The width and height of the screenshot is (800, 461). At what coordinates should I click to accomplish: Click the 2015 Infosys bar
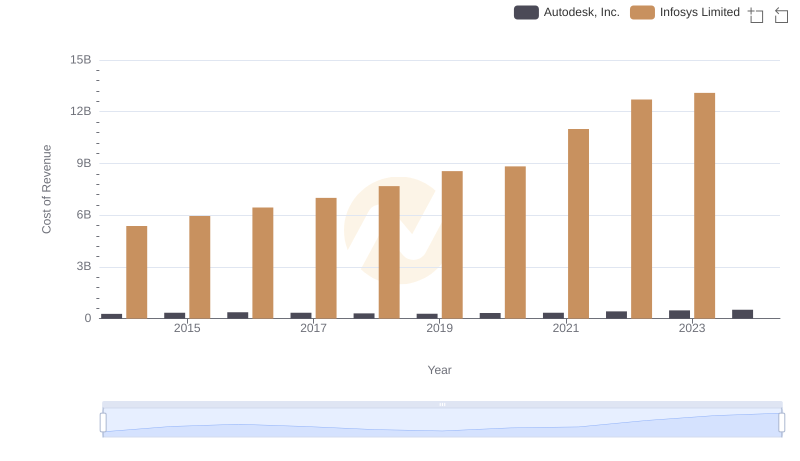click(199, 267)
